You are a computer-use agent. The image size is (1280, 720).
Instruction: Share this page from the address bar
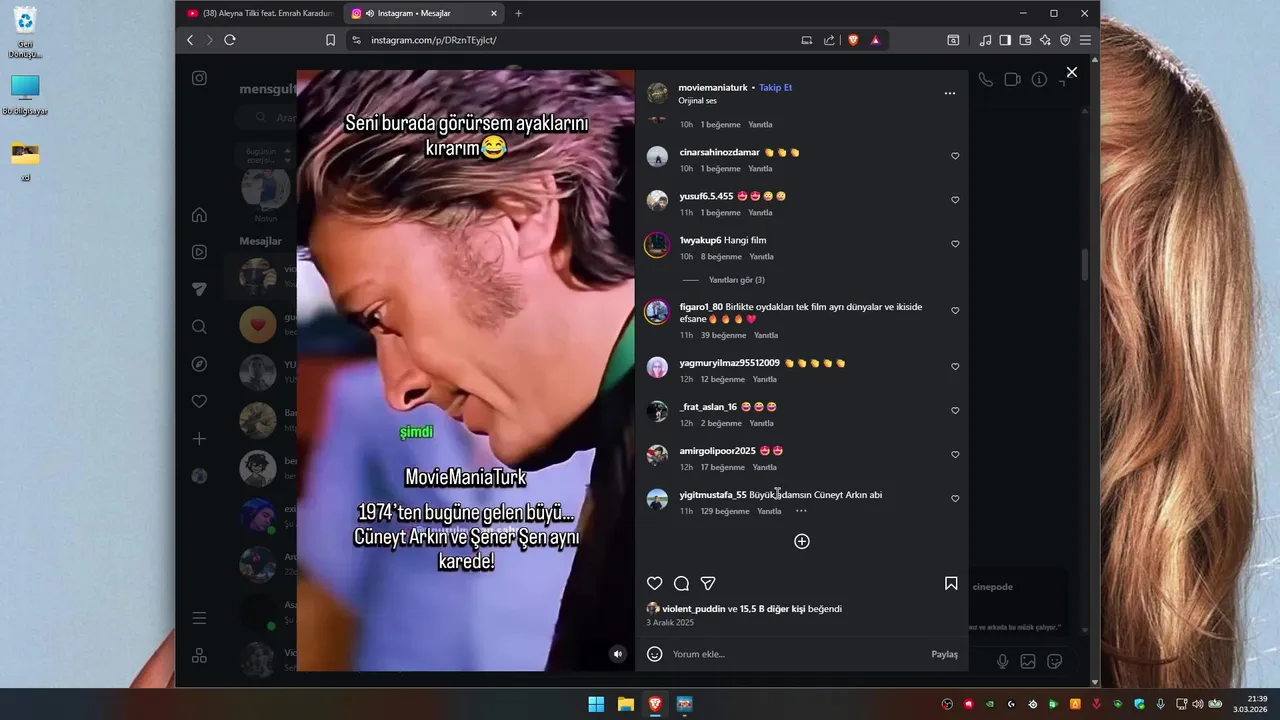pyautogui.click(x=829, y=40)
